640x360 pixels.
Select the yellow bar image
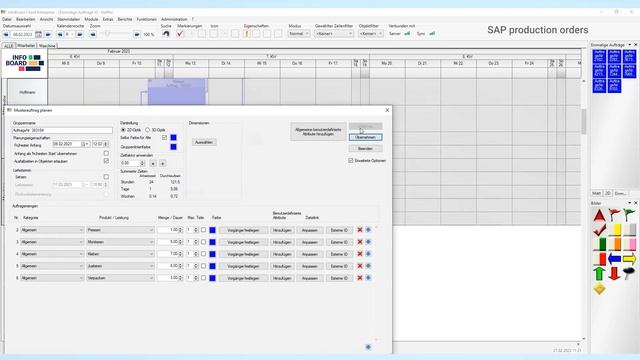(x=614, y=230)
